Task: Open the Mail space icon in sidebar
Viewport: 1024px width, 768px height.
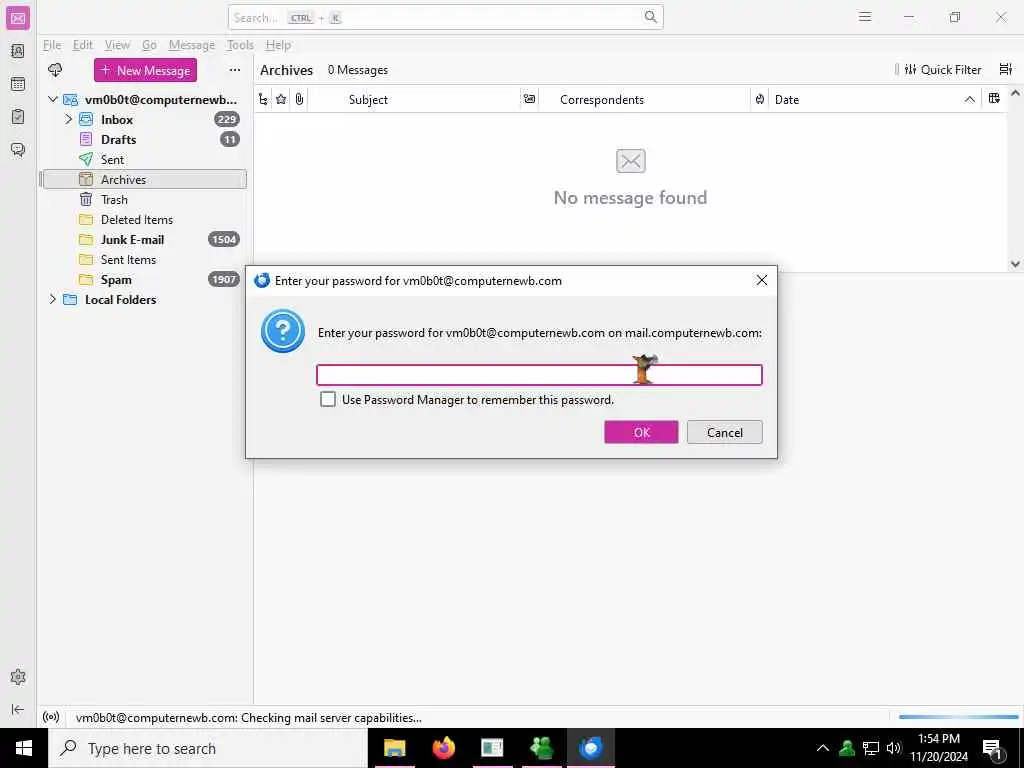Action: [18, 18]
